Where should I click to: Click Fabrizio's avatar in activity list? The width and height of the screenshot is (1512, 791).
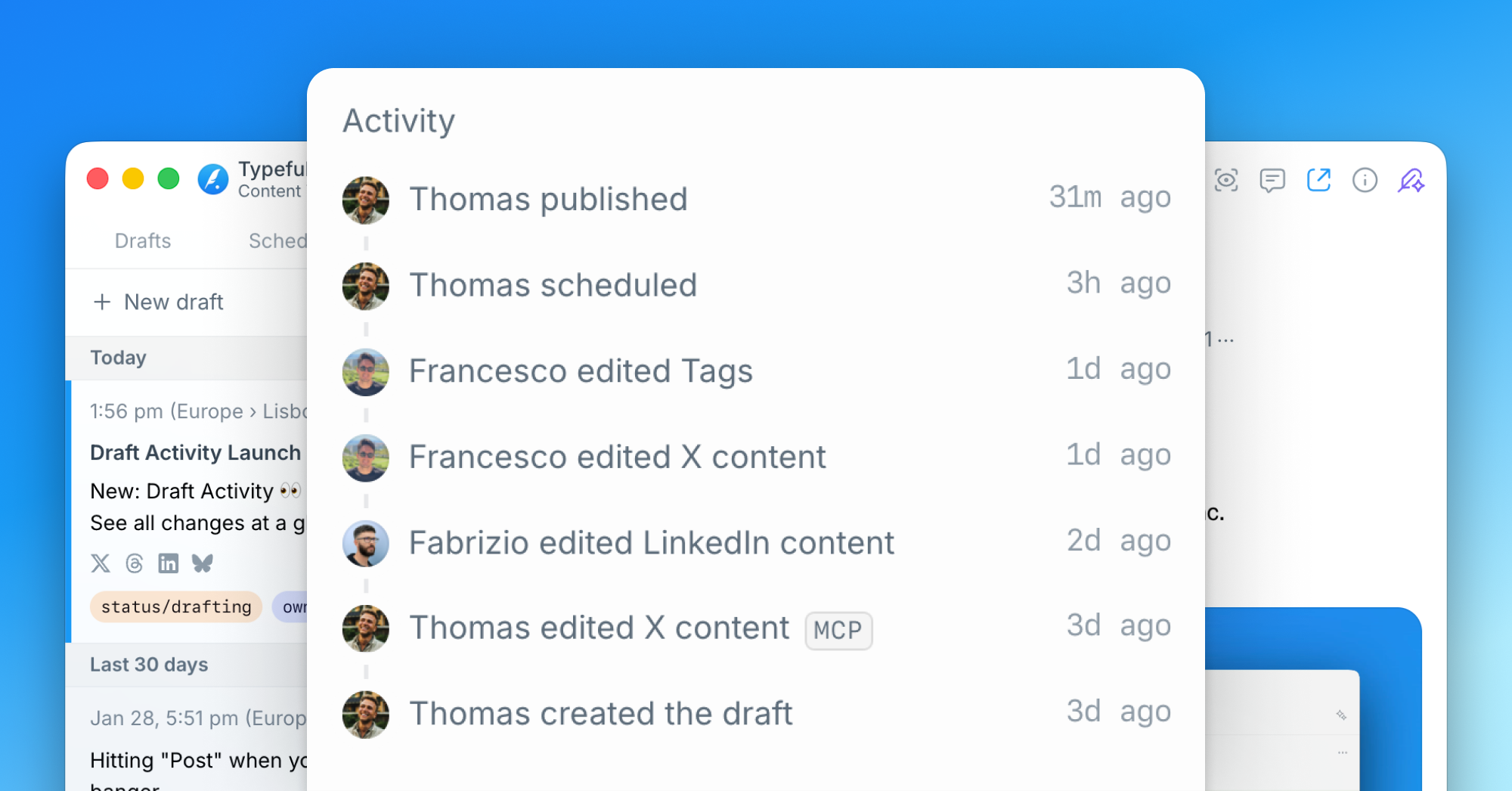pos(366,543)
